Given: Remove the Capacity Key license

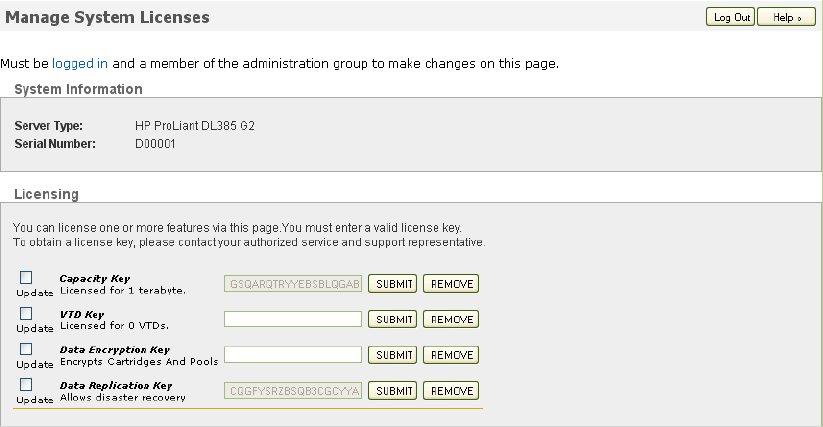Looking at the screenshot, I should [451, 284].
